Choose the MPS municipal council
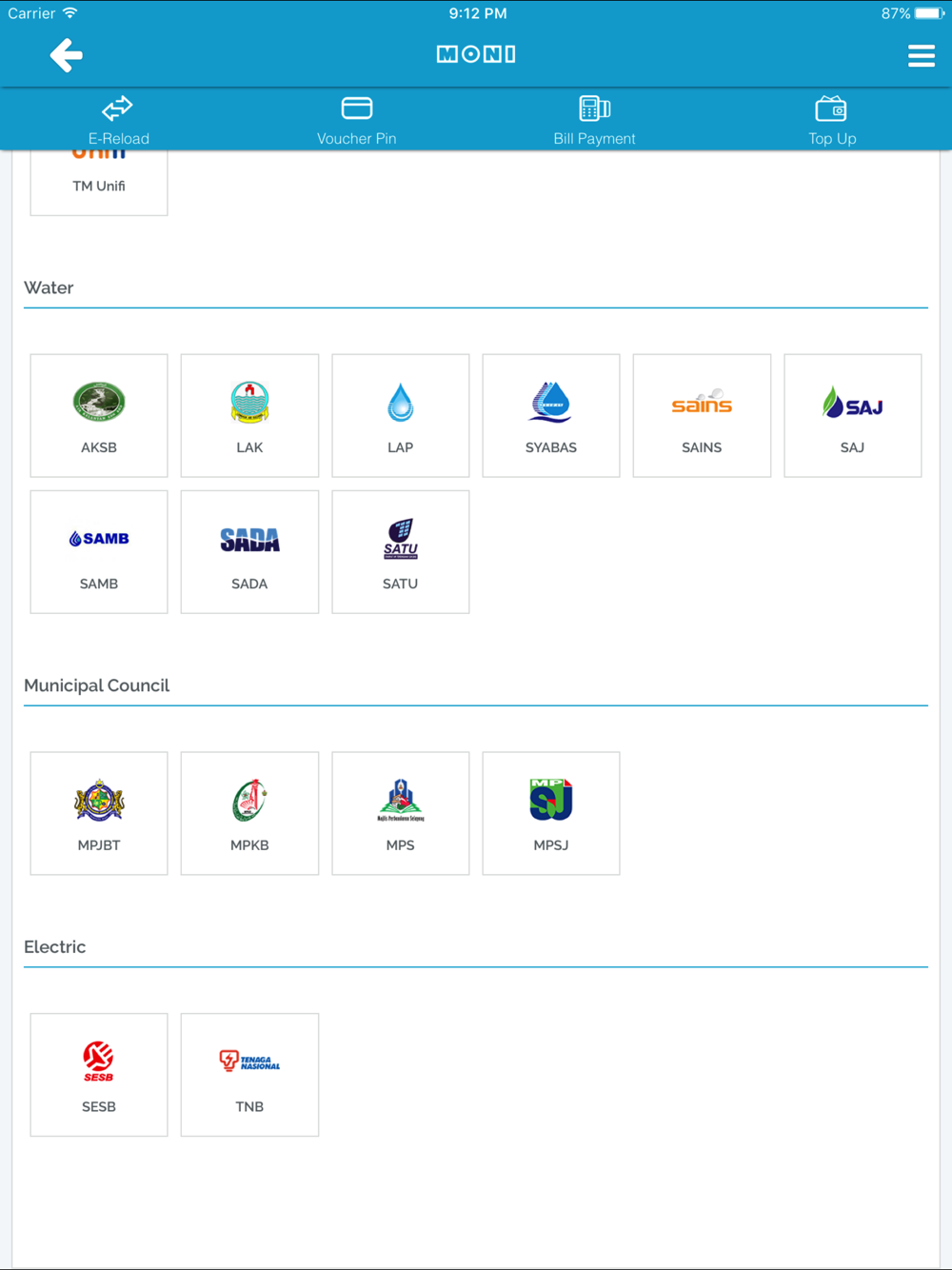952x1270 pixels. 401,813
